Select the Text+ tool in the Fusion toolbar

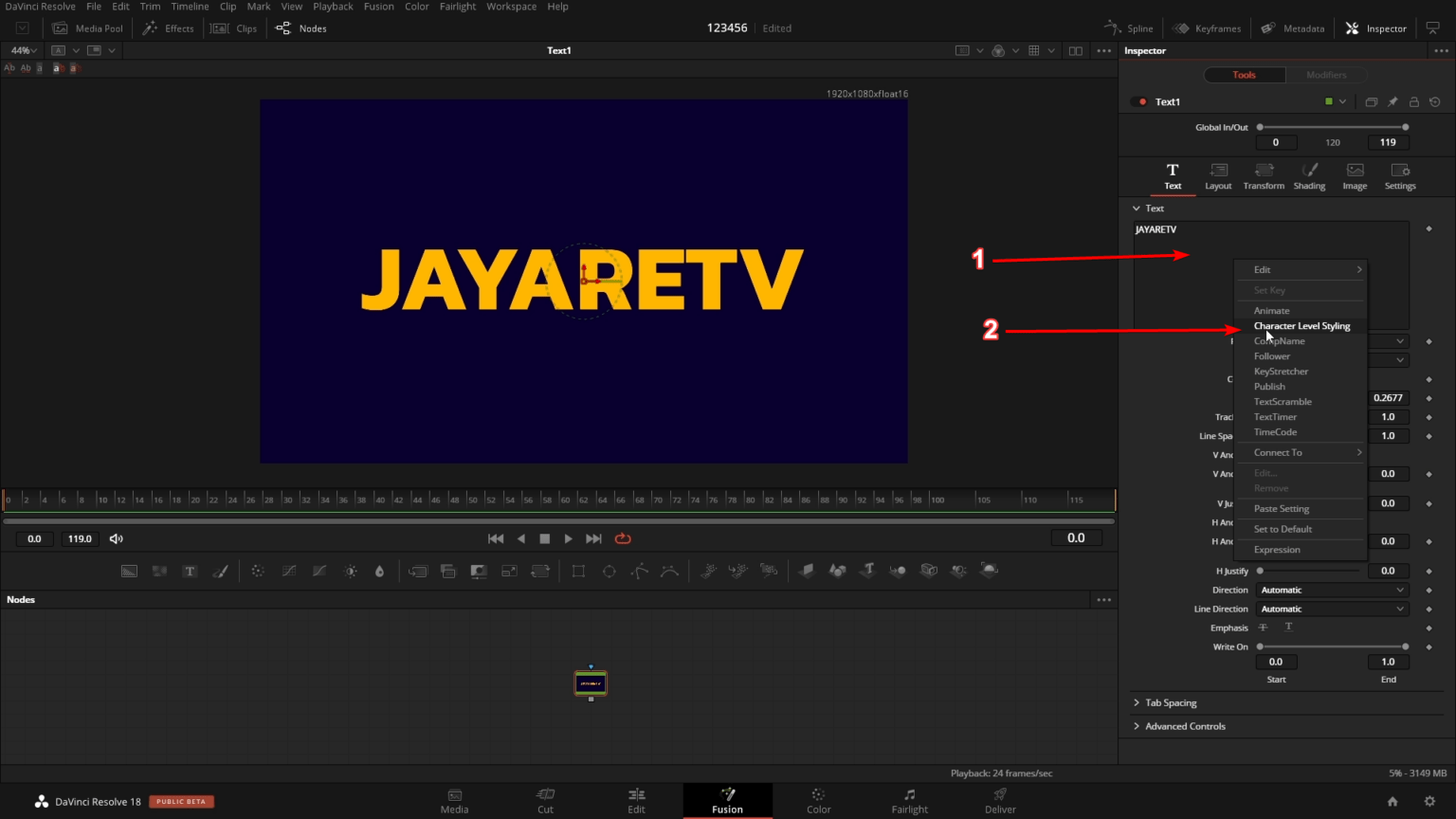[190, 571]
